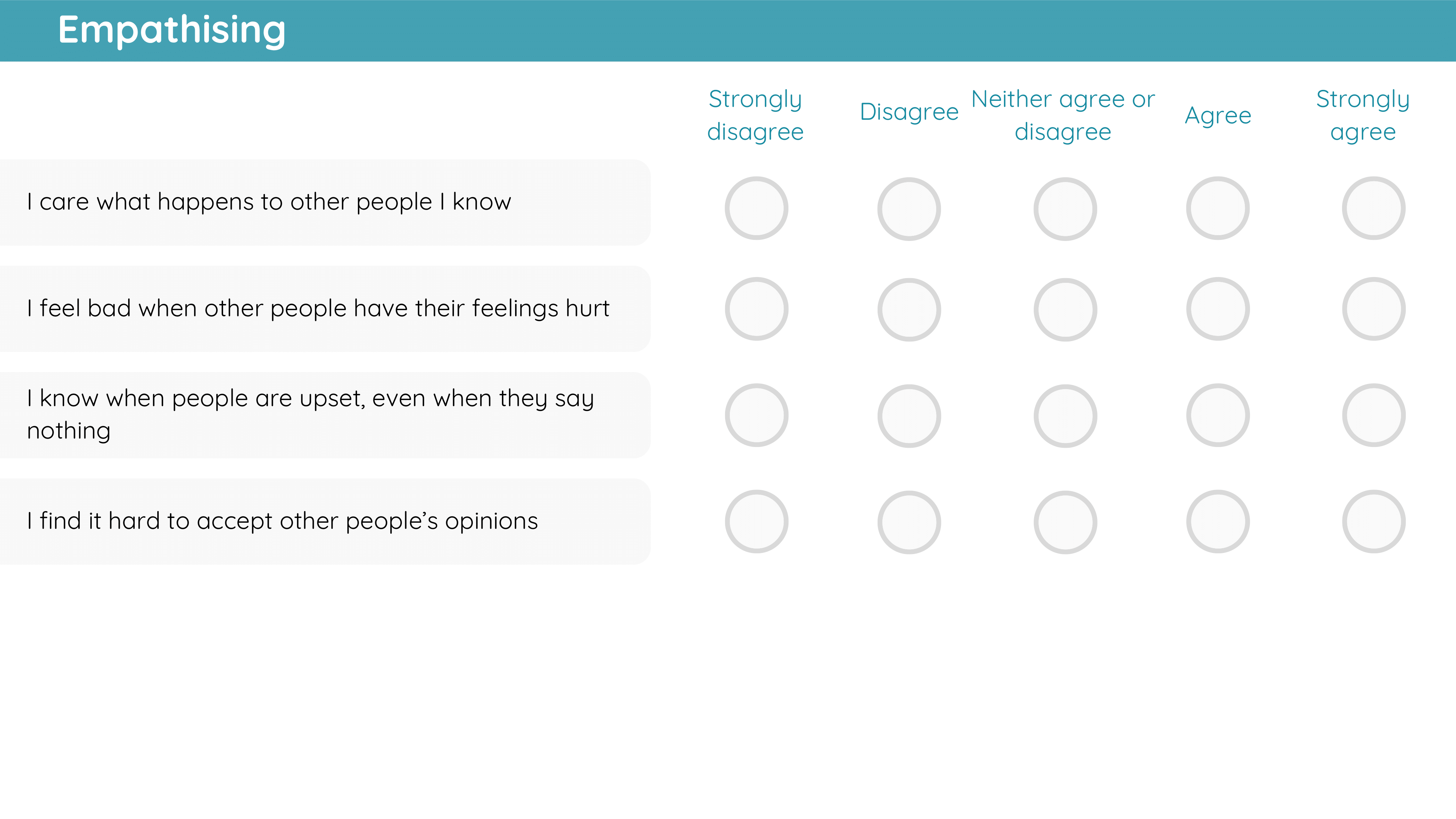Select Neither for hard to accept opinions
Image resolution: width=1456 pixels, height=819 pixels.
click(x=1065, y=522)
